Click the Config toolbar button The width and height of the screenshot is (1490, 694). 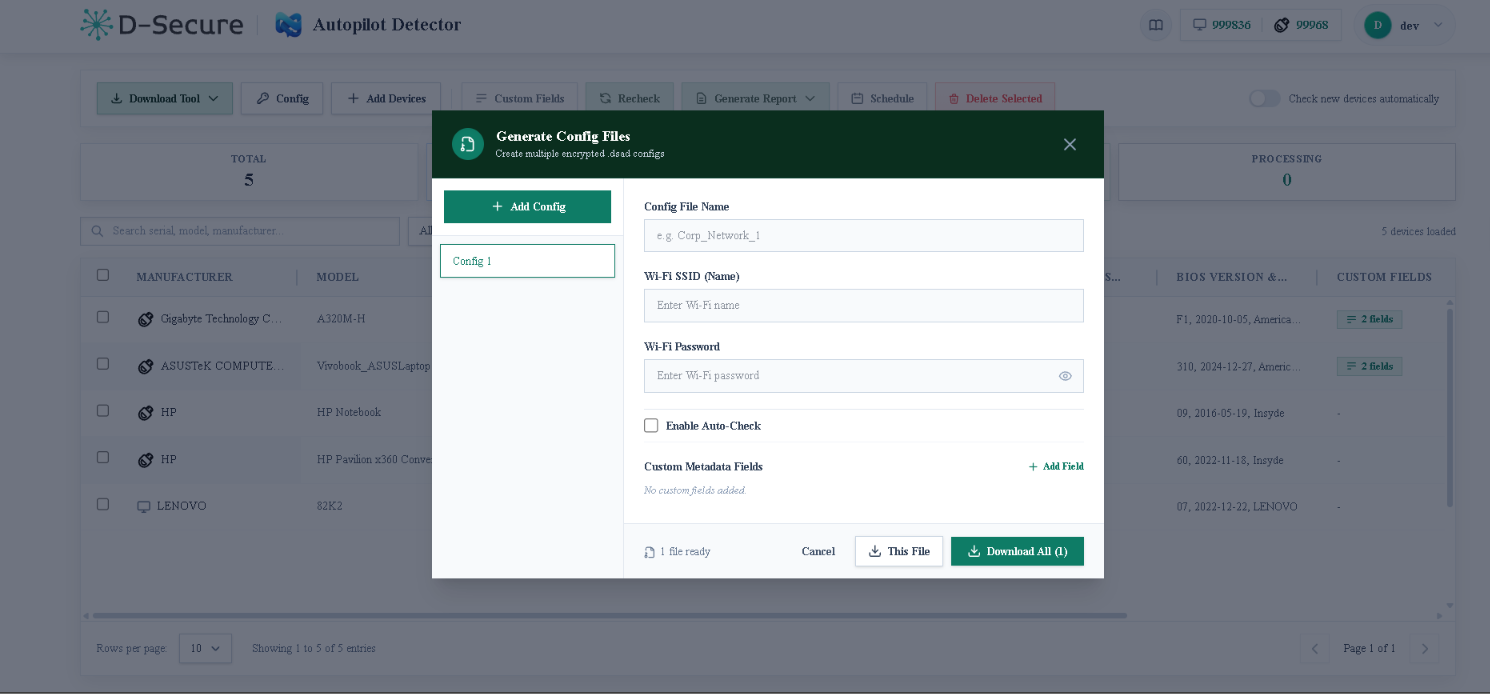(x=282, y=98)
